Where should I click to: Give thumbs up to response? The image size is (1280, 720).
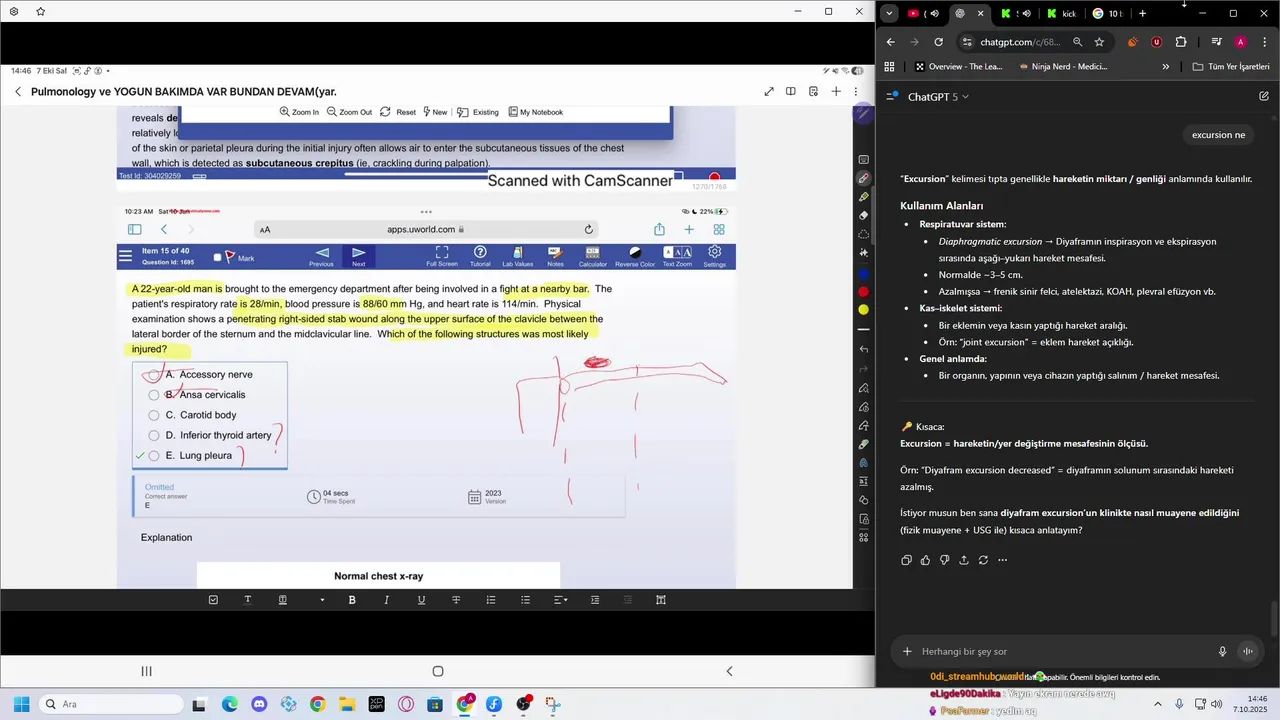[925, 560]
